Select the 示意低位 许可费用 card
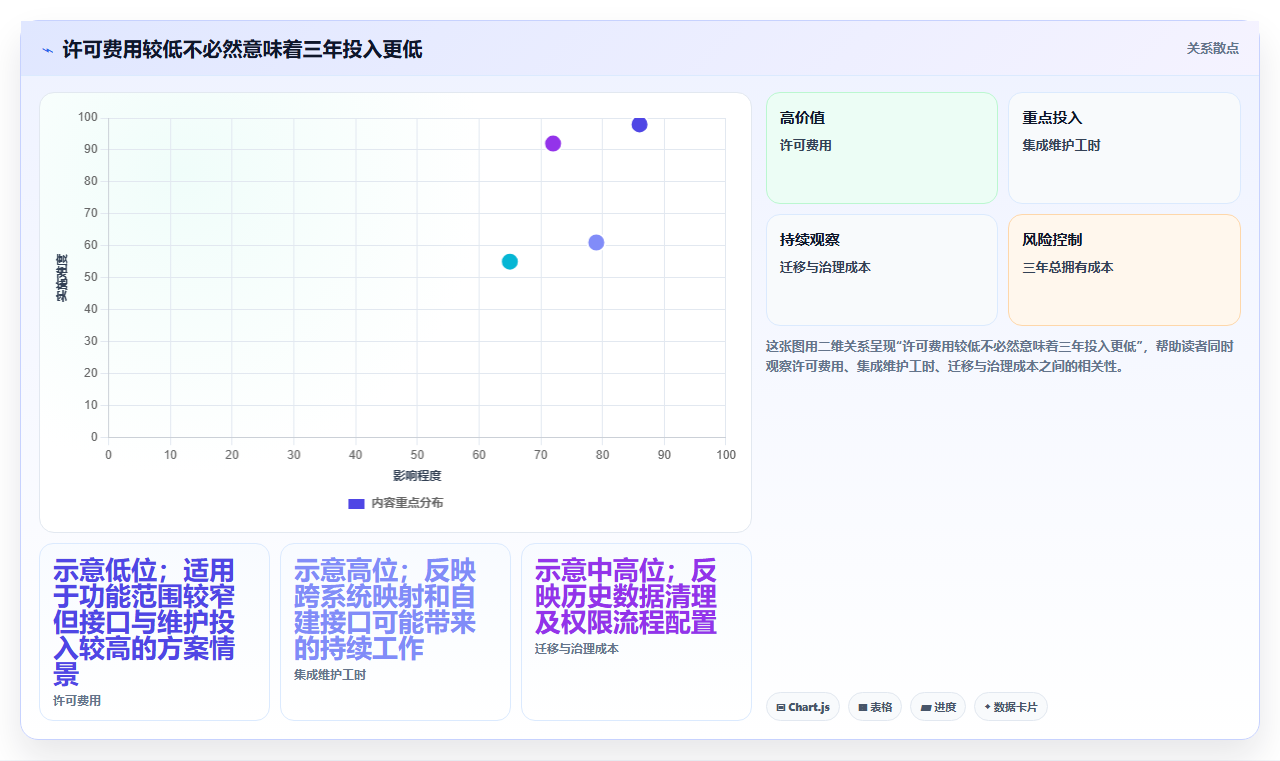Viewport: 1280px width, 761px height. tap(154, 632)
